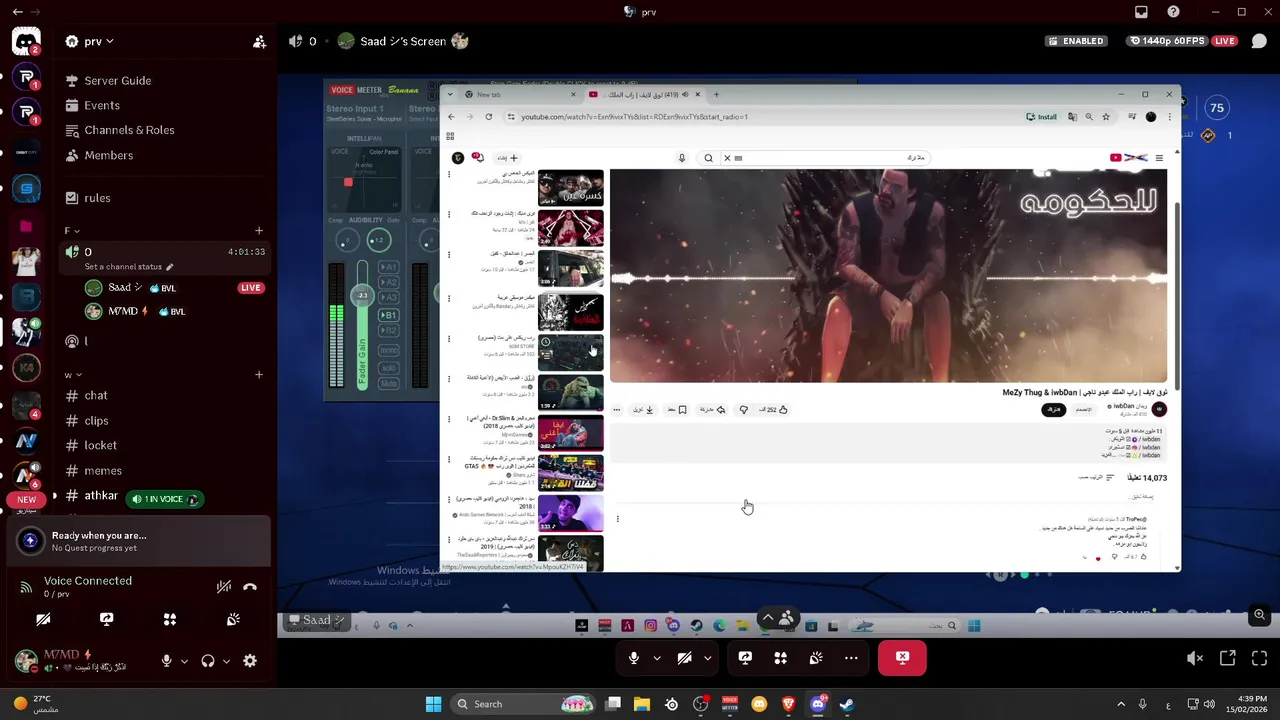
Task: Click the invite people icon beside prv
Action: pos(259,41)
